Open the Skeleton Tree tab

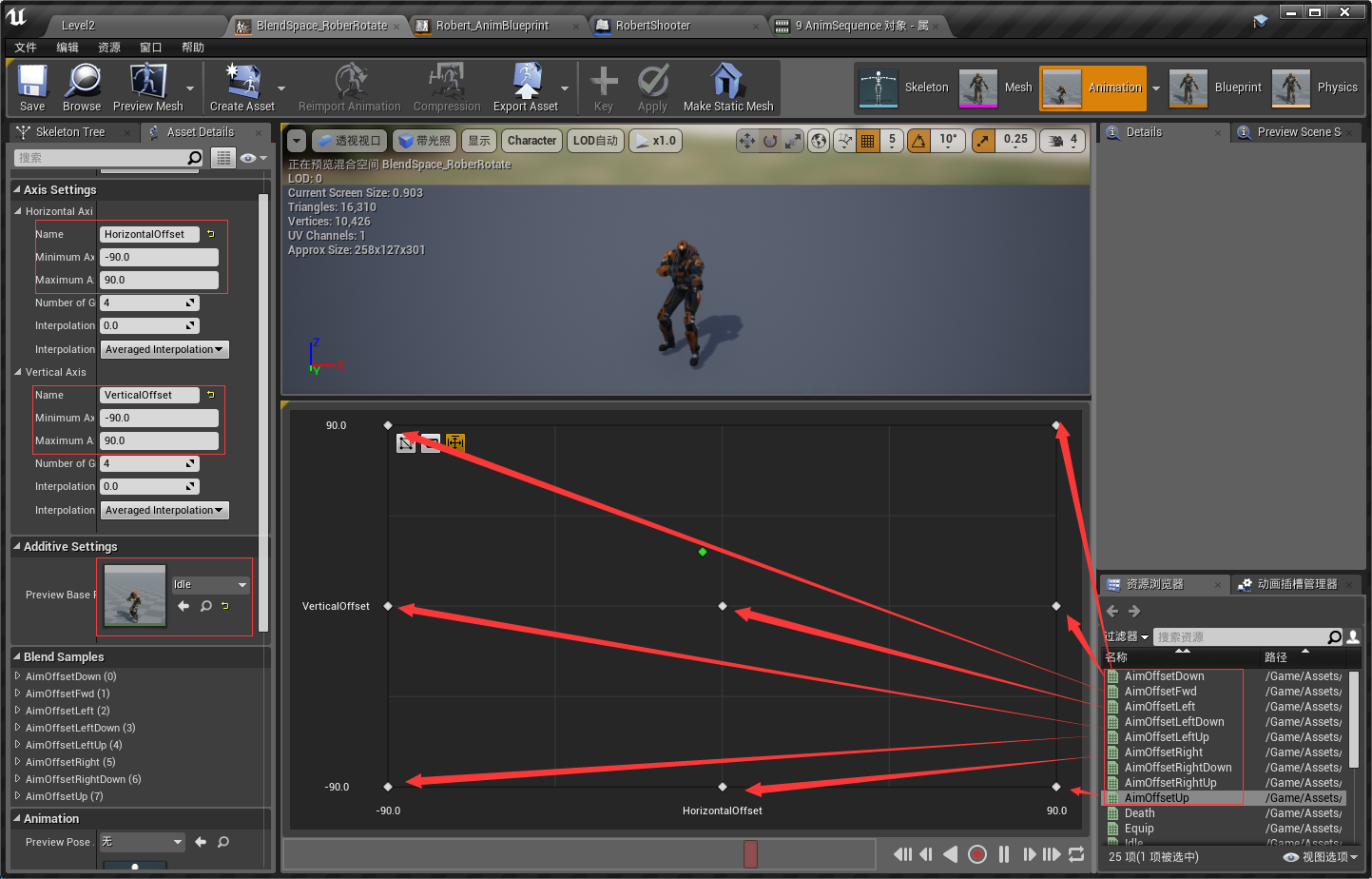[x=70, y=132]
